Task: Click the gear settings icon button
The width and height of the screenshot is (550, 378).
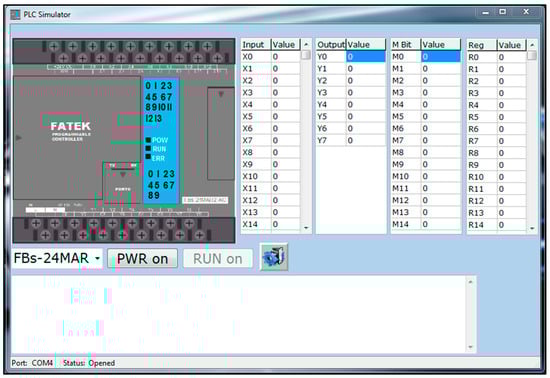Action: click(x=274, y=257)
